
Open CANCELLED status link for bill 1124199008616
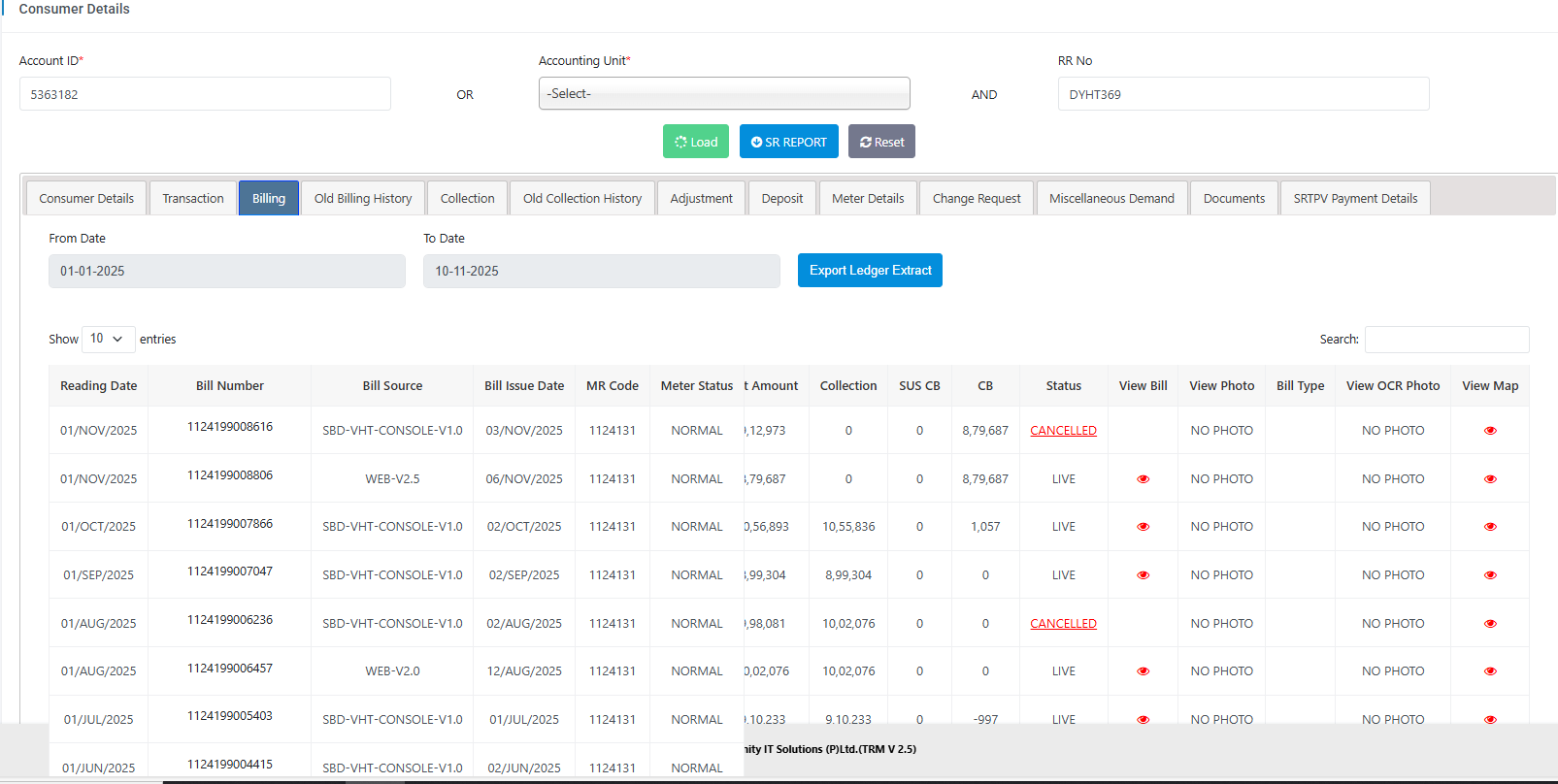coord(1063,431)
